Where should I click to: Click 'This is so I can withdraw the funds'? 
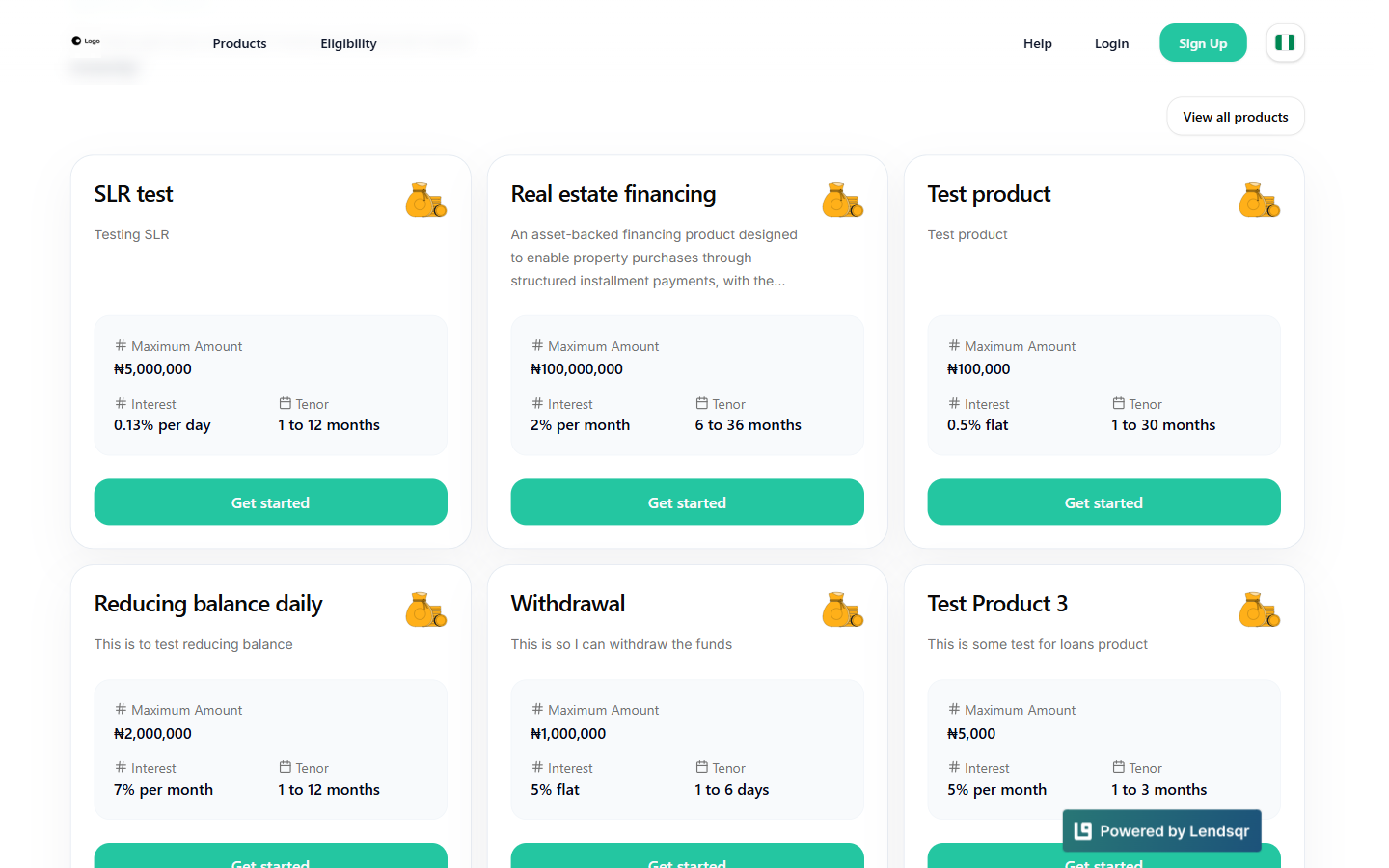(621, 644)
